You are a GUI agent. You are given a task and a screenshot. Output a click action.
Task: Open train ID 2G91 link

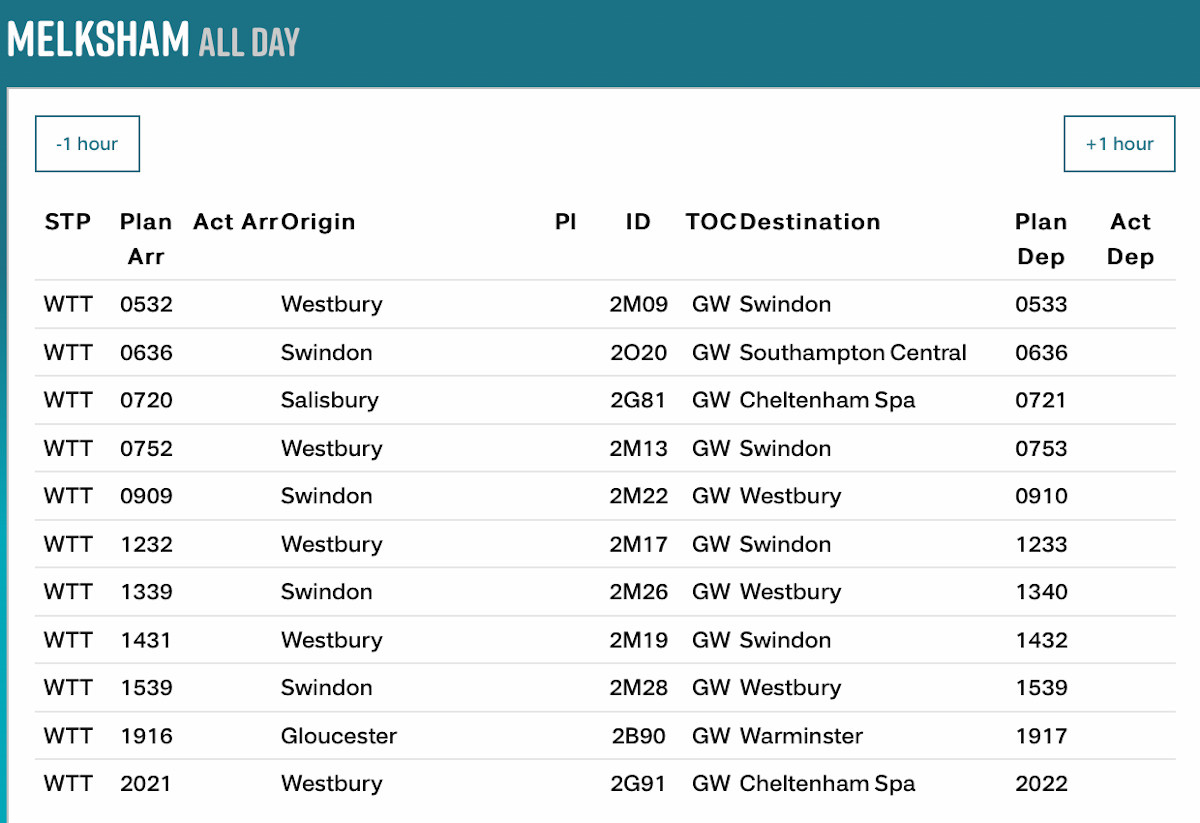click(638, 784)
